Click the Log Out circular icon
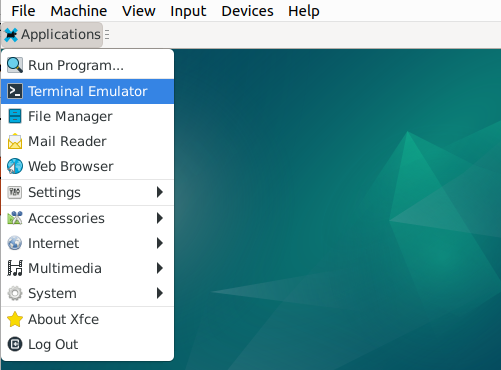The width and height of the screenshot is (501, 370). coord(15,344)
